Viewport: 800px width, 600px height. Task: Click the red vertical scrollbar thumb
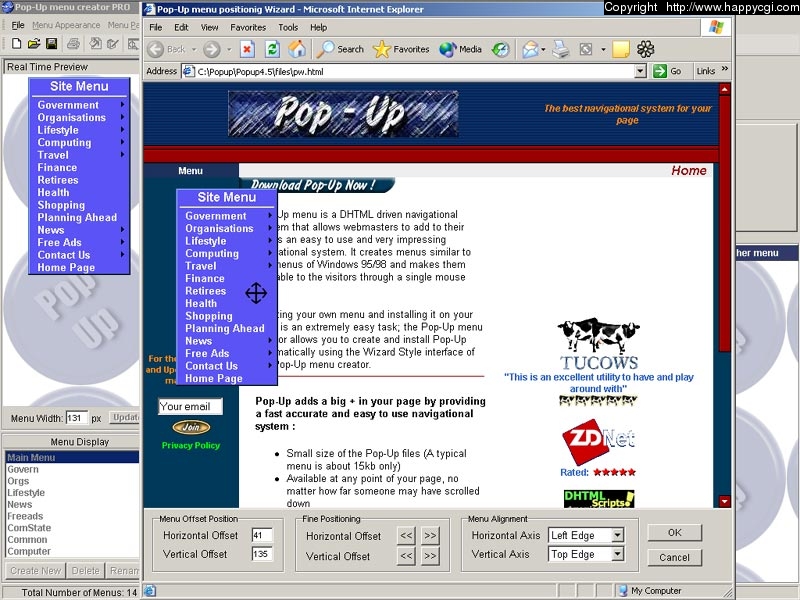click(724, 223)
